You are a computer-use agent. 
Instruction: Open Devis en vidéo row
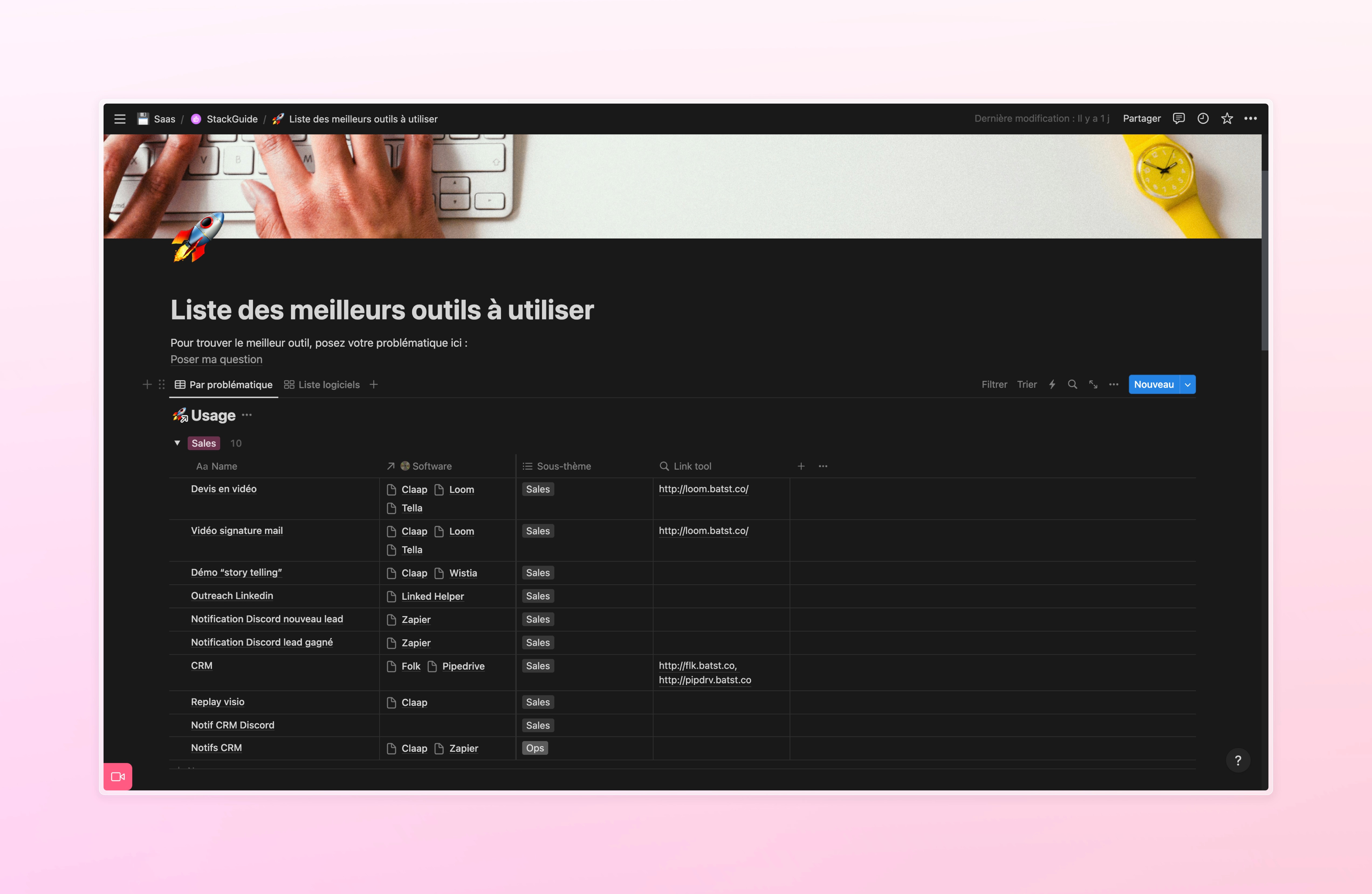pyautogui.click(x=224, y=489)
